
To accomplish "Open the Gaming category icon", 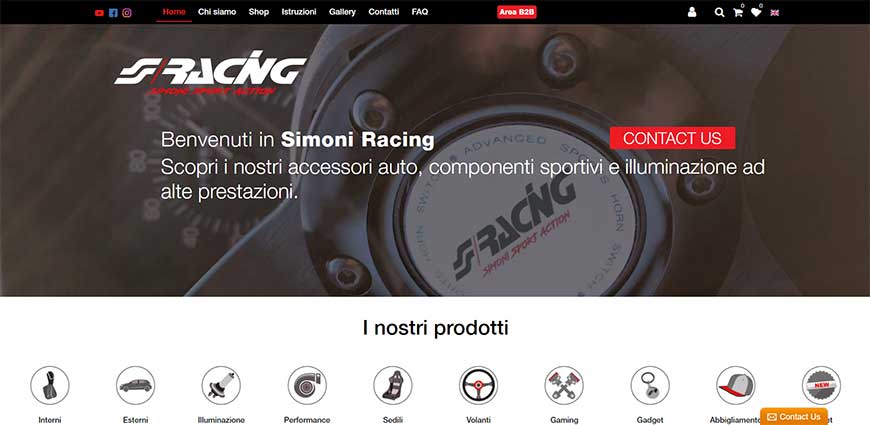I will coord(564,386).
